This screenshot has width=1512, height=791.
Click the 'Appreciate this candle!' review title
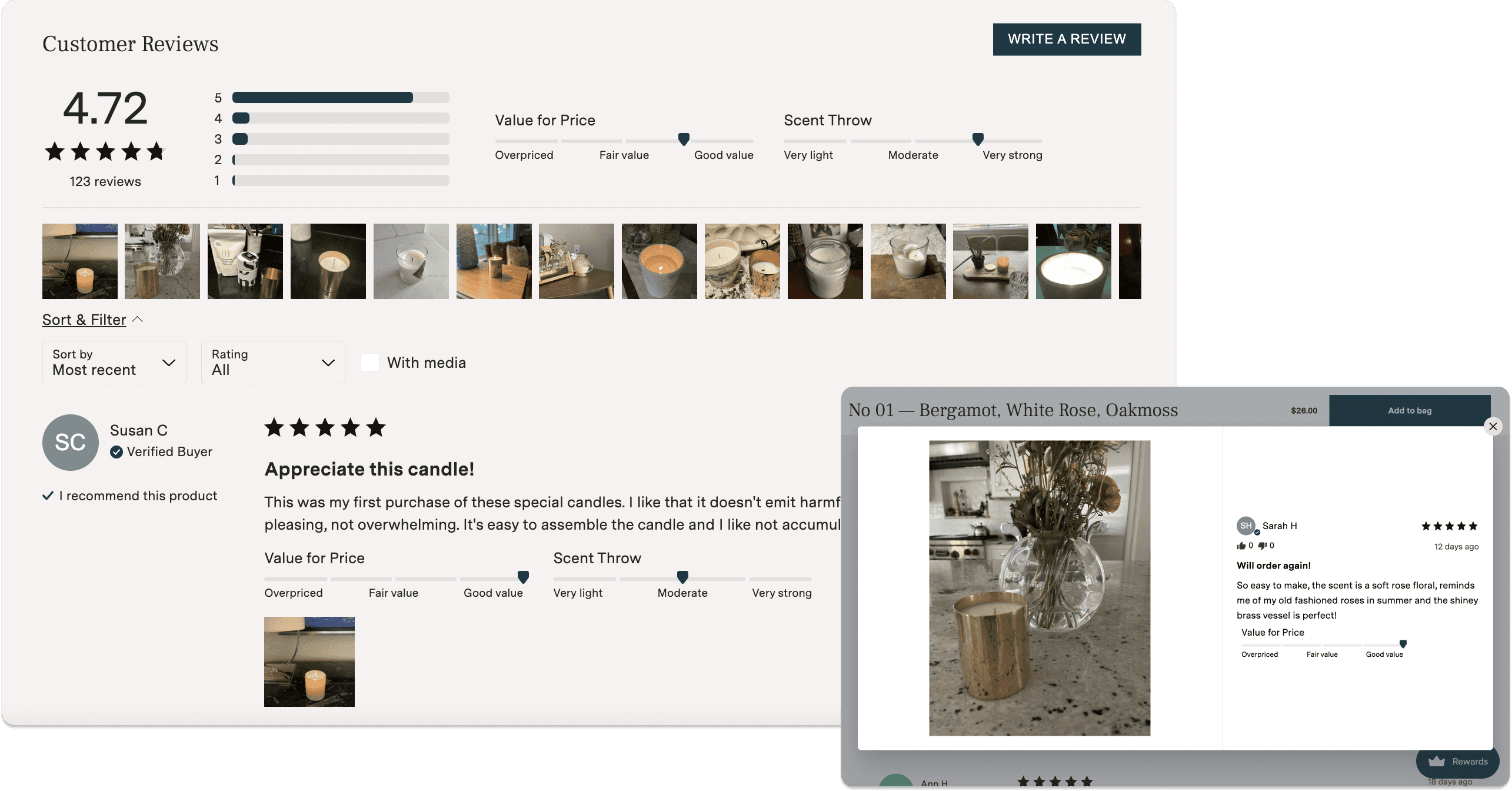369,469
